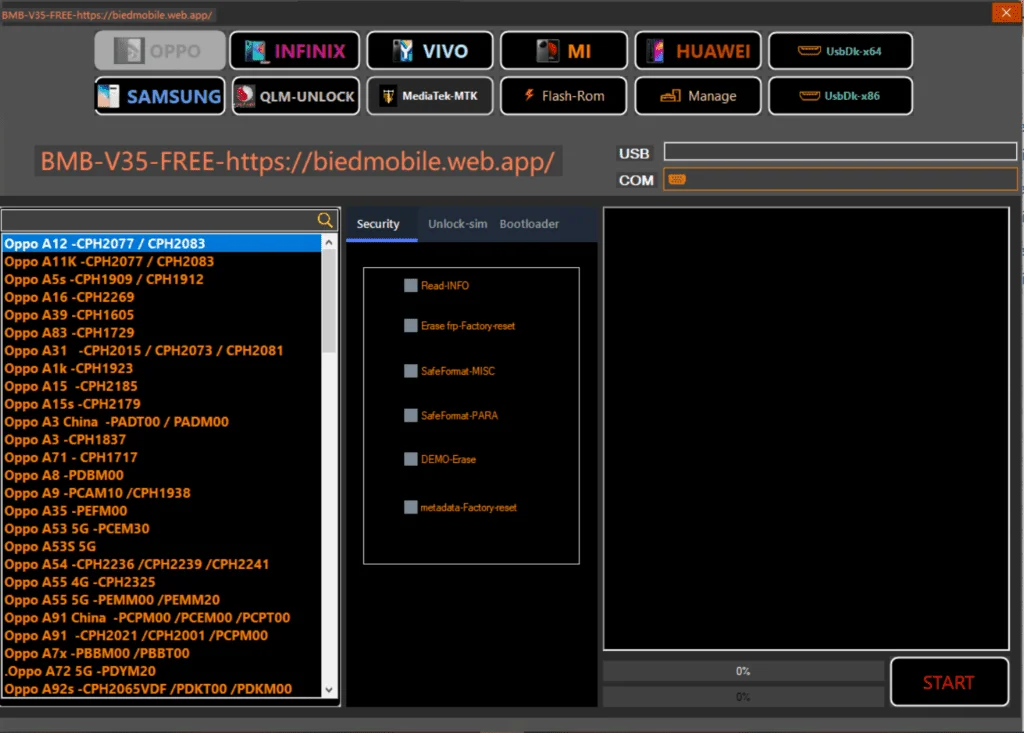Screen dimensions: 1024x733
Task: Select Oppo A12 -CPH2077 / CPH2083
Action: (162, 244)
